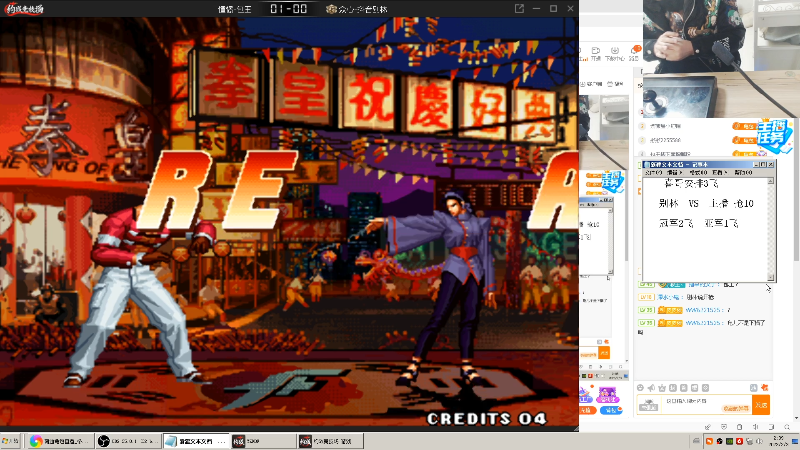Image resolution: width=800 pixels, height=450 pixels.
Task: Open the emoji smiley picker in chat
Action: tap(640, 388)
